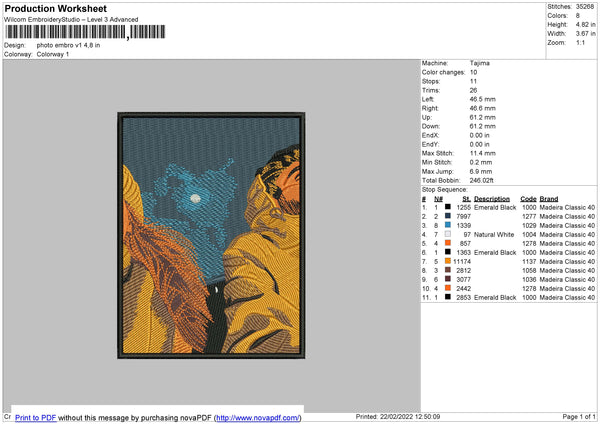Click the 'Description' column header
Image resolution: width=600 pixels, height=424 pixels.
(492, 199)
